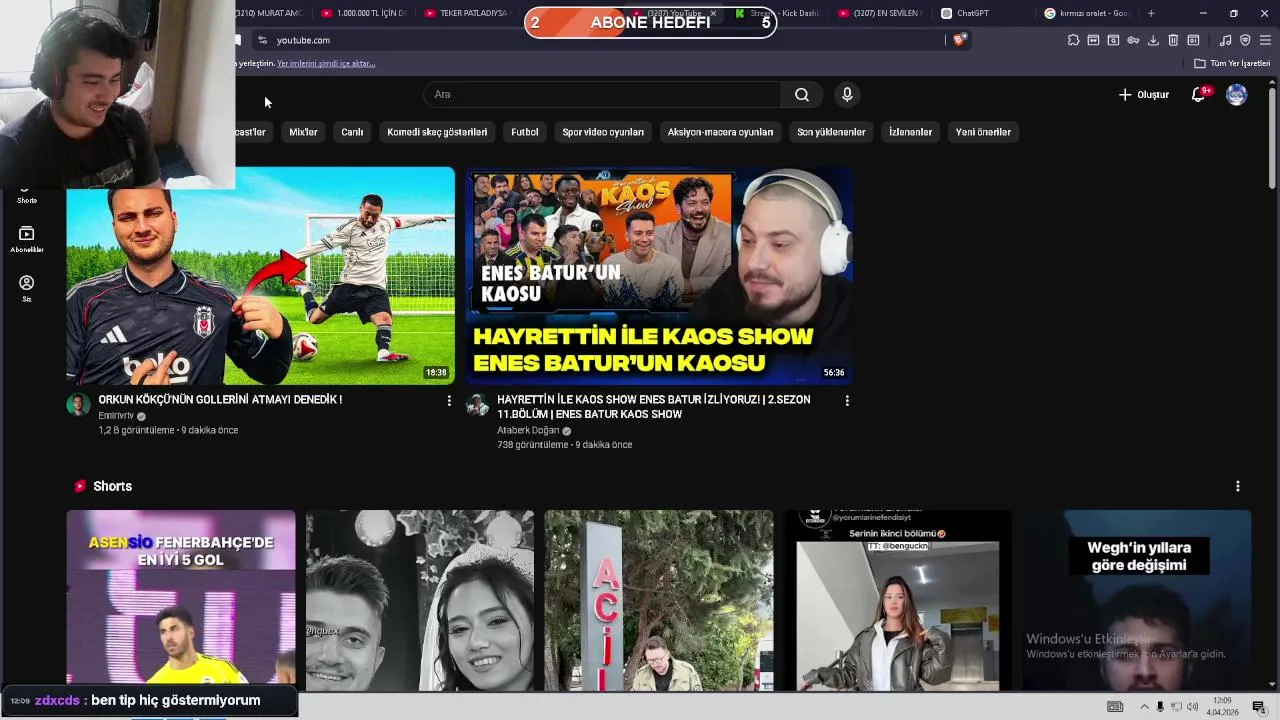Click the site settings icon beside youtube.com

(x=262, y=40)
